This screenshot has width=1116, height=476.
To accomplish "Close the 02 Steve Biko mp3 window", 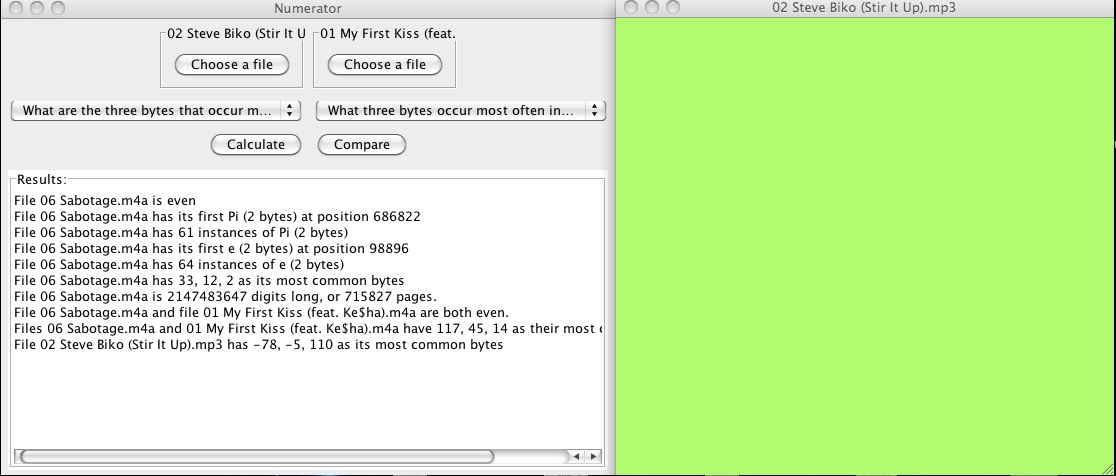I will tap(631, 8).
